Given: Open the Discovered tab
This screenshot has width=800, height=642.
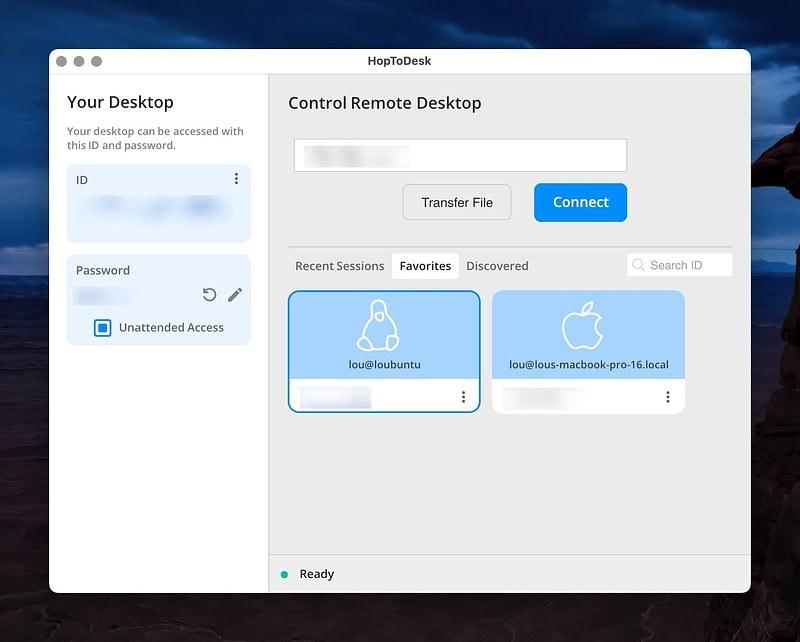Looking at the screenshot, I should 497,266.
